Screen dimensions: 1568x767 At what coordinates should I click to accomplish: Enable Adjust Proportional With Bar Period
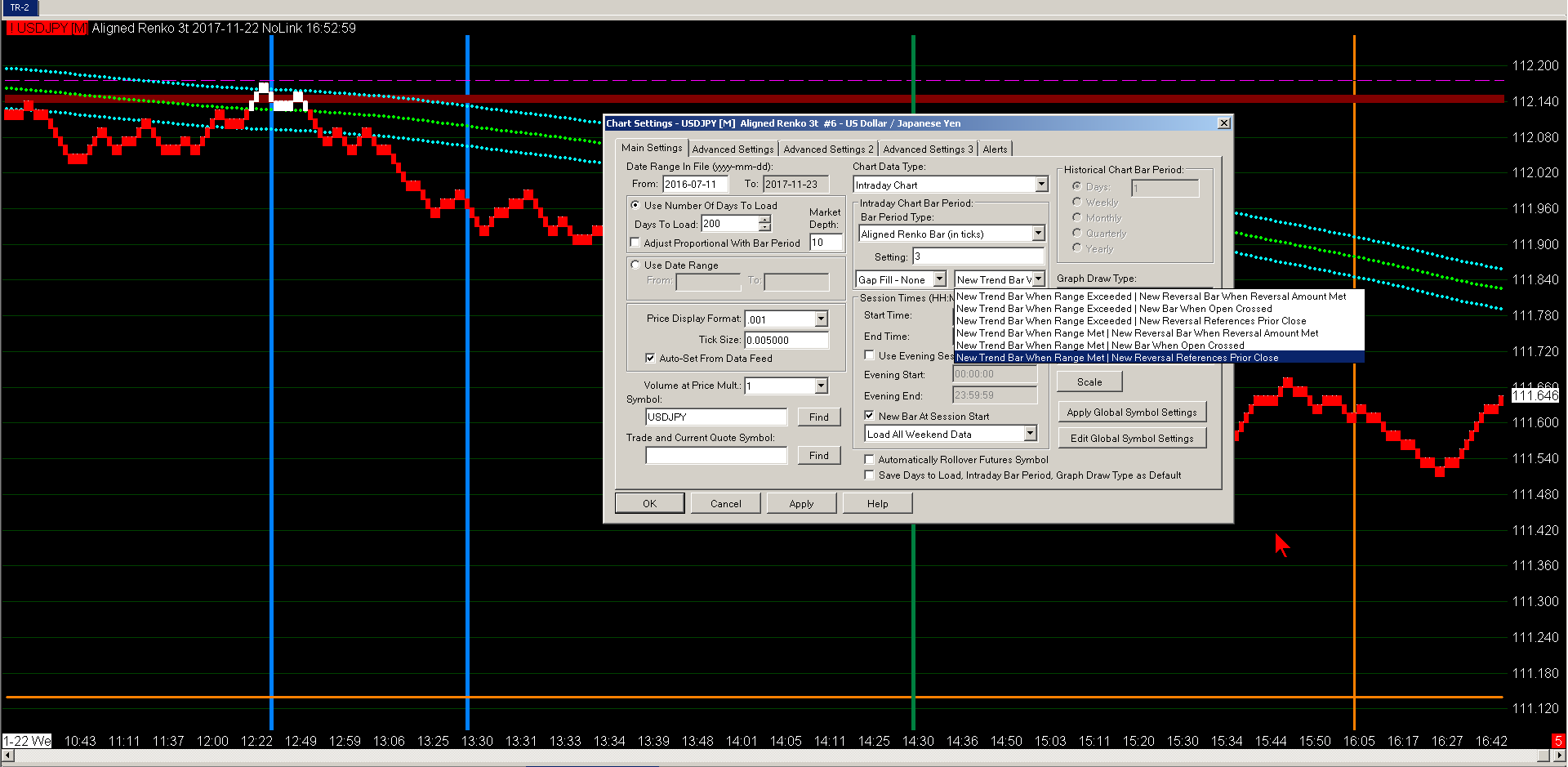point(635,243)
